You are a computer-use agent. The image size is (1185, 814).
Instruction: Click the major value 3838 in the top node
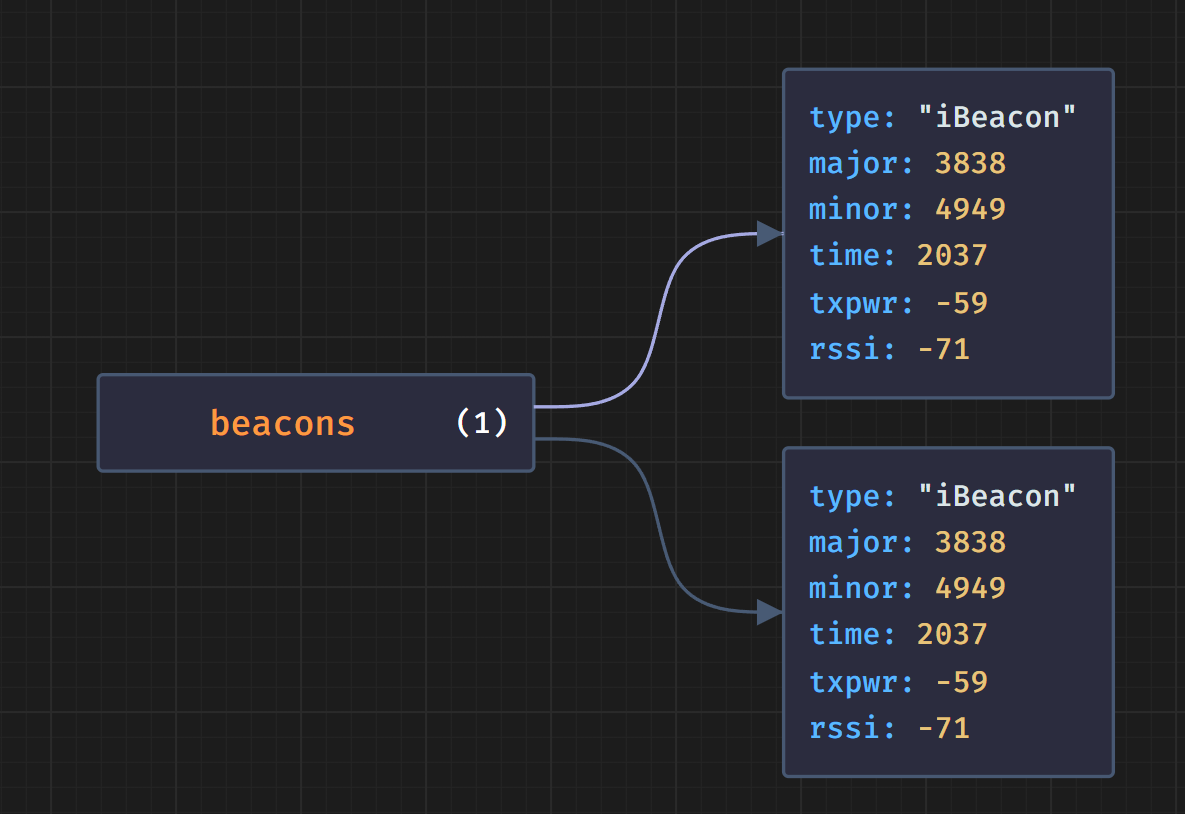pyautogui.click(x=970, y=164)
